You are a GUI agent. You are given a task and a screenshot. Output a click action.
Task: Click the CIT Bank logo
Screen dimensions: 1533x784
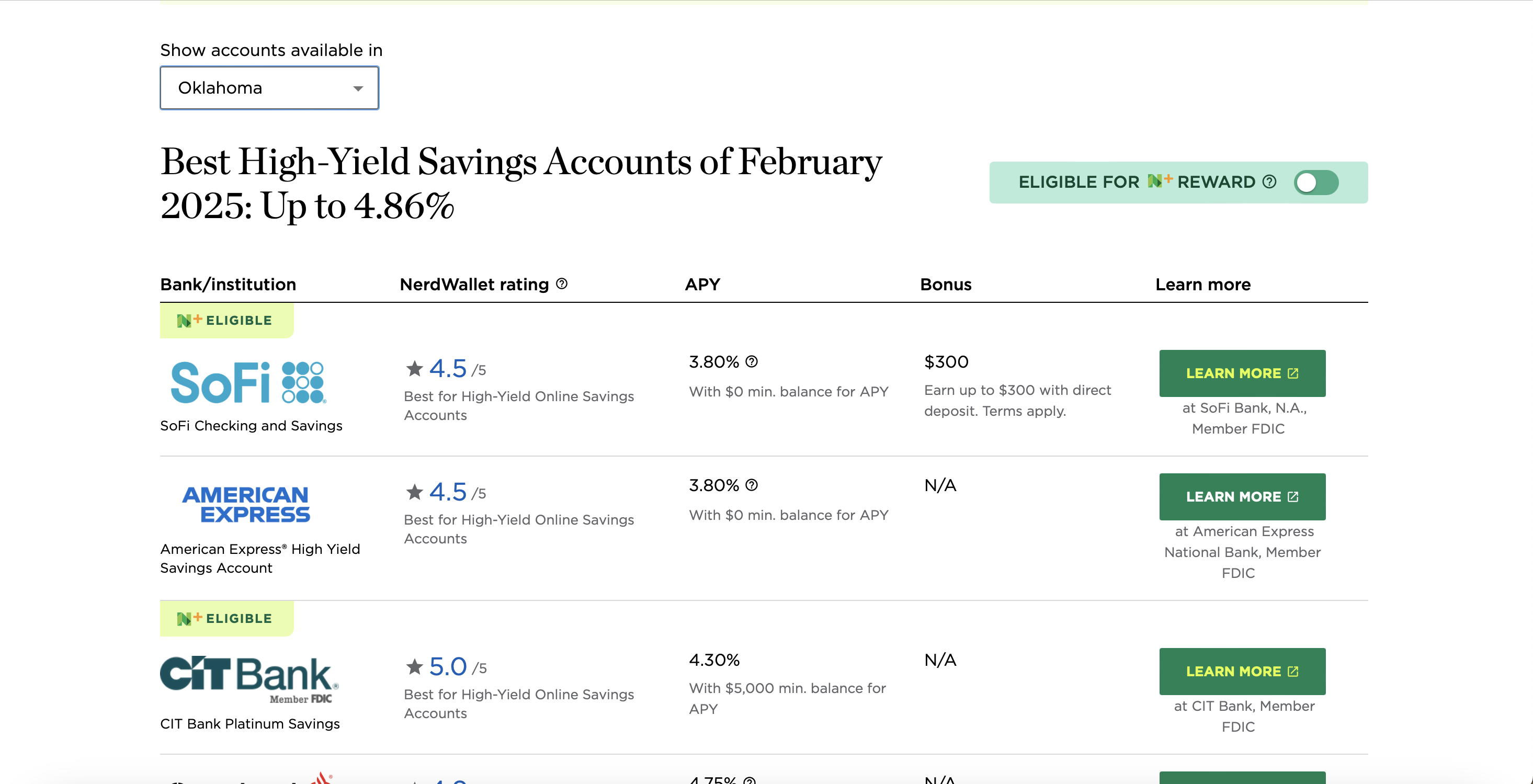(x=249, y=679)
